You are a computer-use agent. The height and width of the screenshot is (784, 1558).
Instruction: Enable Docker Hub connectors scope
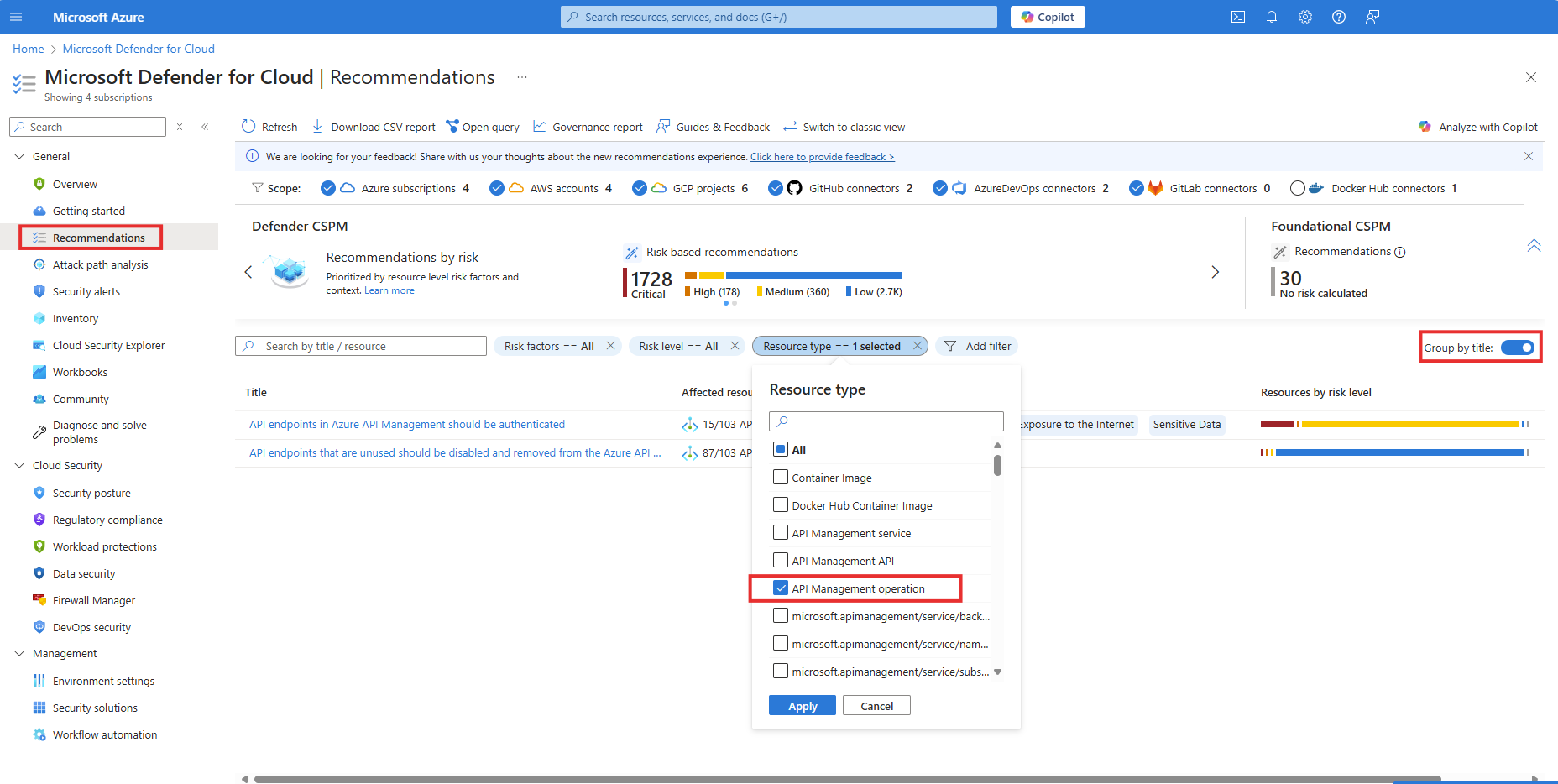pos(1298,188)
